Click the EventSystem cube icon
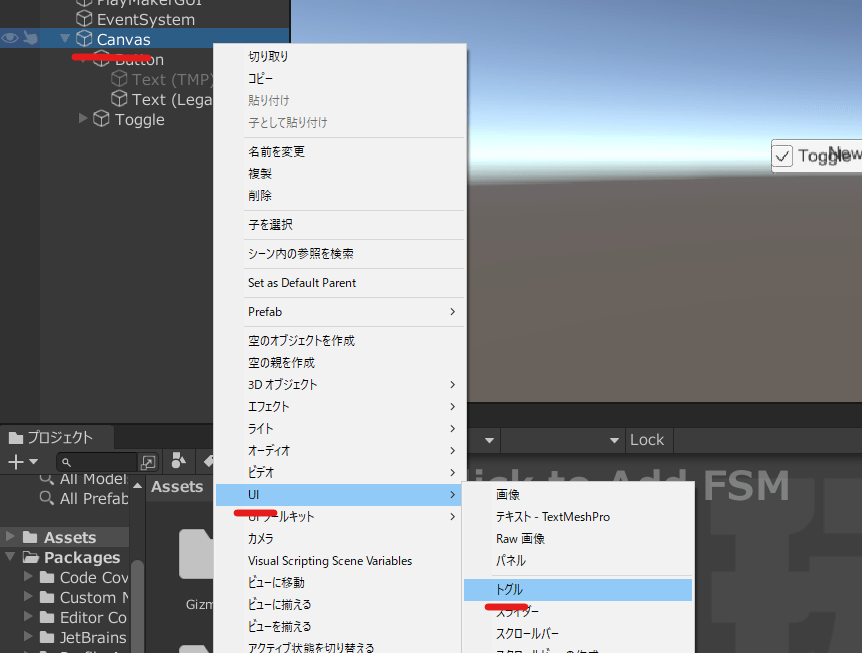Screen dimensions: 862x653 pos(84,19)
